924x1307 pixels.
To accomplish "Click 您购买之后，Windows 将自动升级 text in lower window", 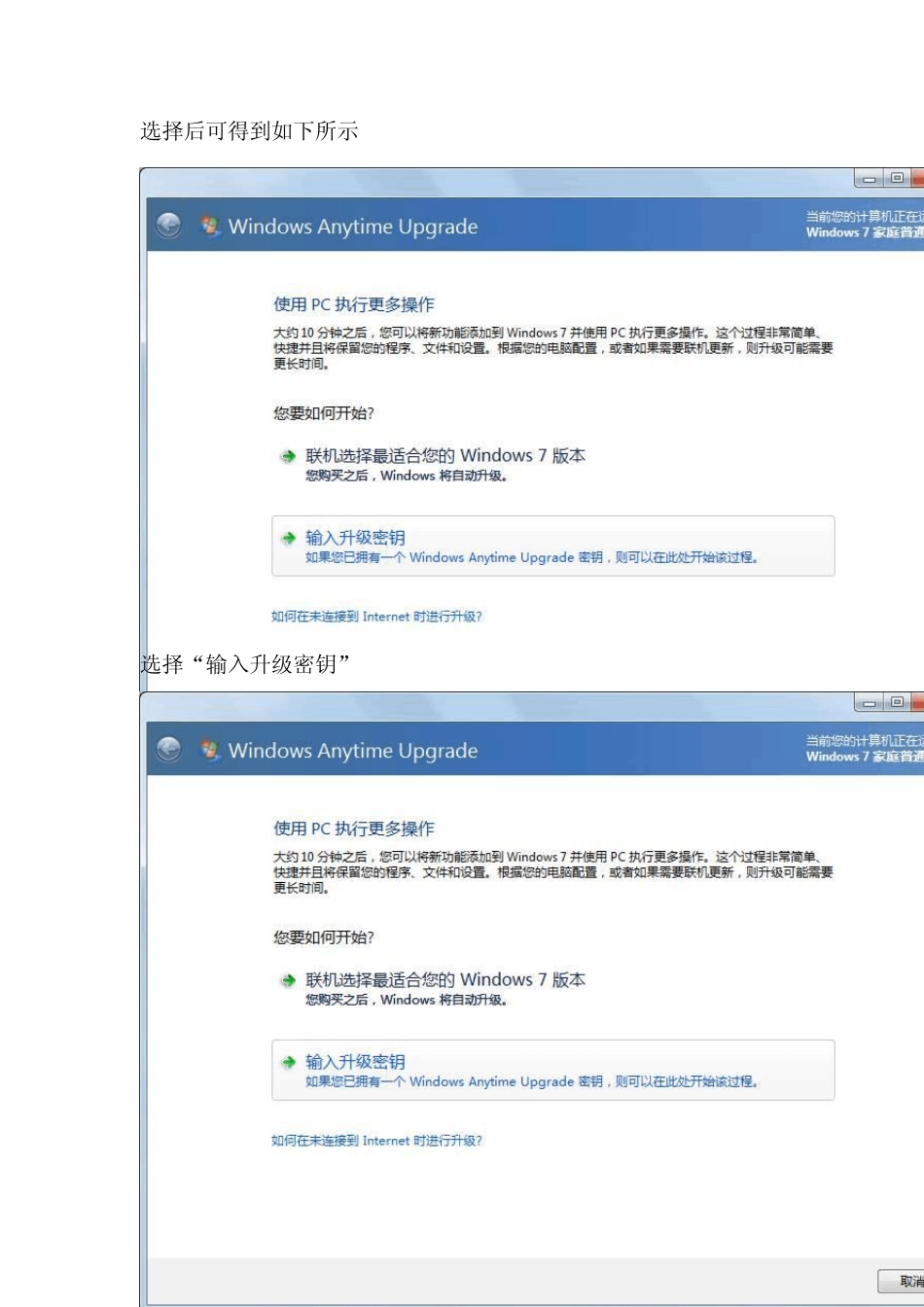I will tap(407, 1000).
